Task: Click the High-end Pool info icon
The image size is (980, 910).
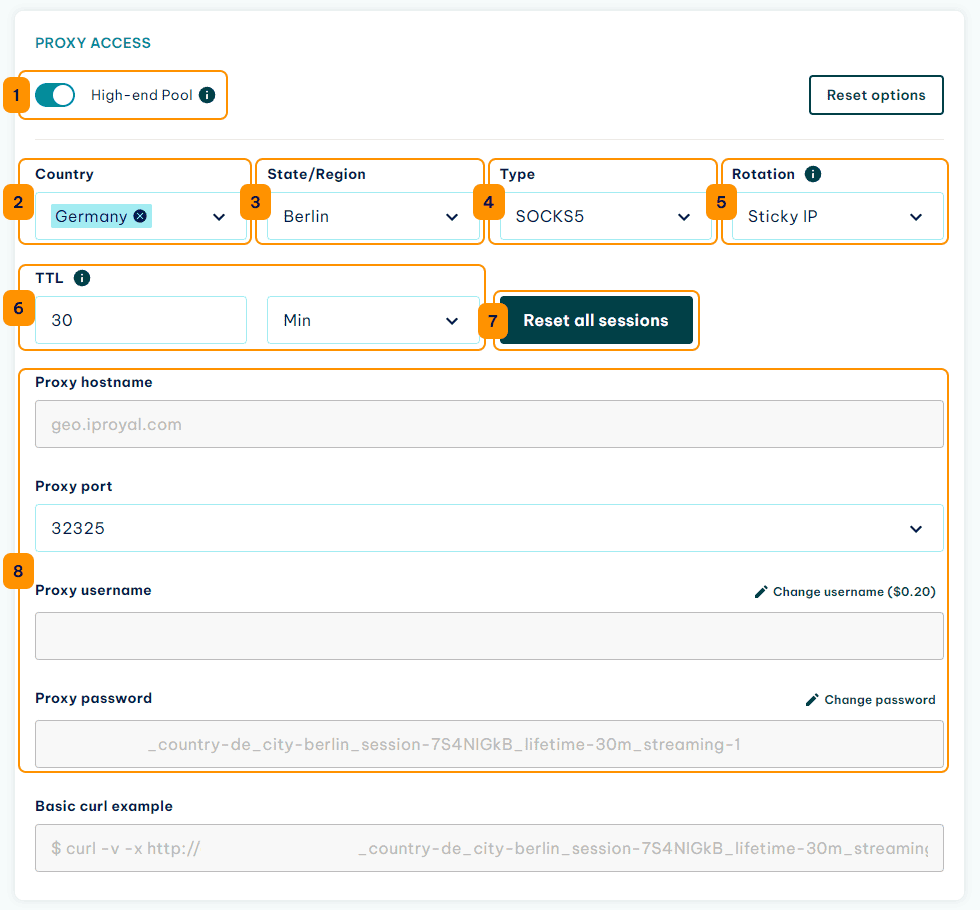Action: (x=207, y=95)
